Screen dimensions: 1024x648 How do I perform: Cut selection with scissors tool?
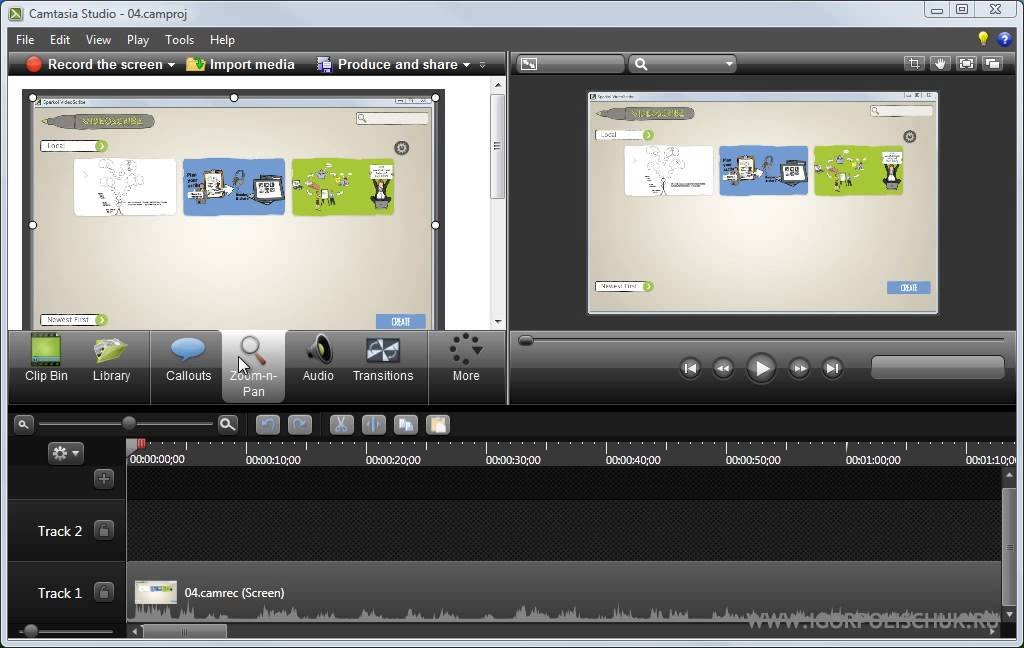pyautogui.click(x=341, y=425)
